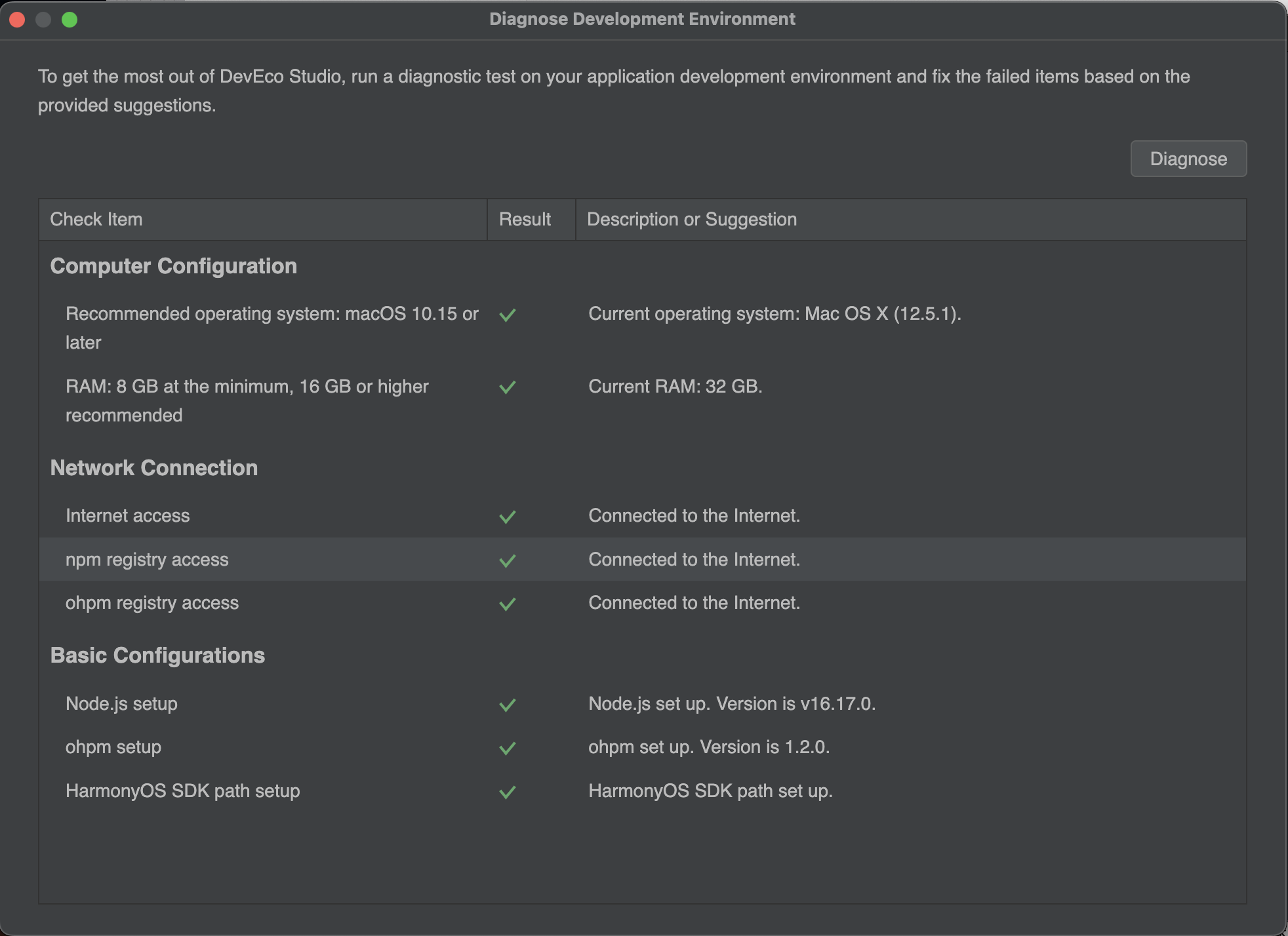The height and width of the screenshot is (936, 1288).
Task: Click the ohpm setup check mark
Action: (508, 748)
